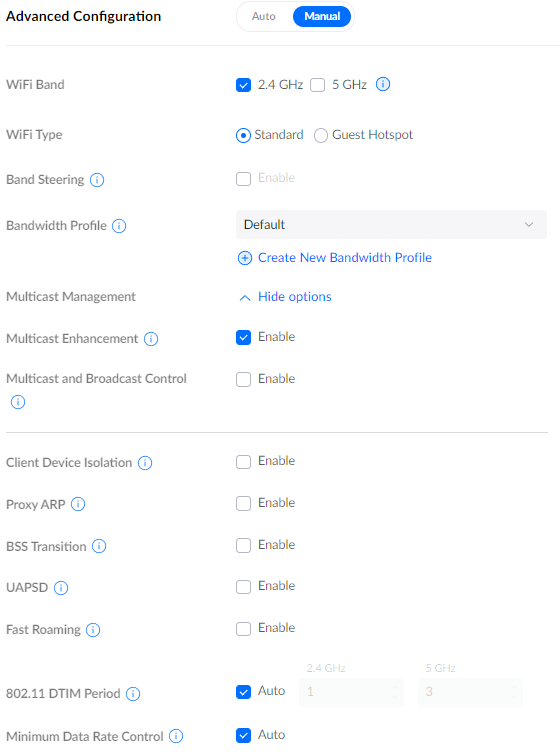Show the Fast Roaming info icon
This screenshot has height=756, width=560.
[93, 630]
